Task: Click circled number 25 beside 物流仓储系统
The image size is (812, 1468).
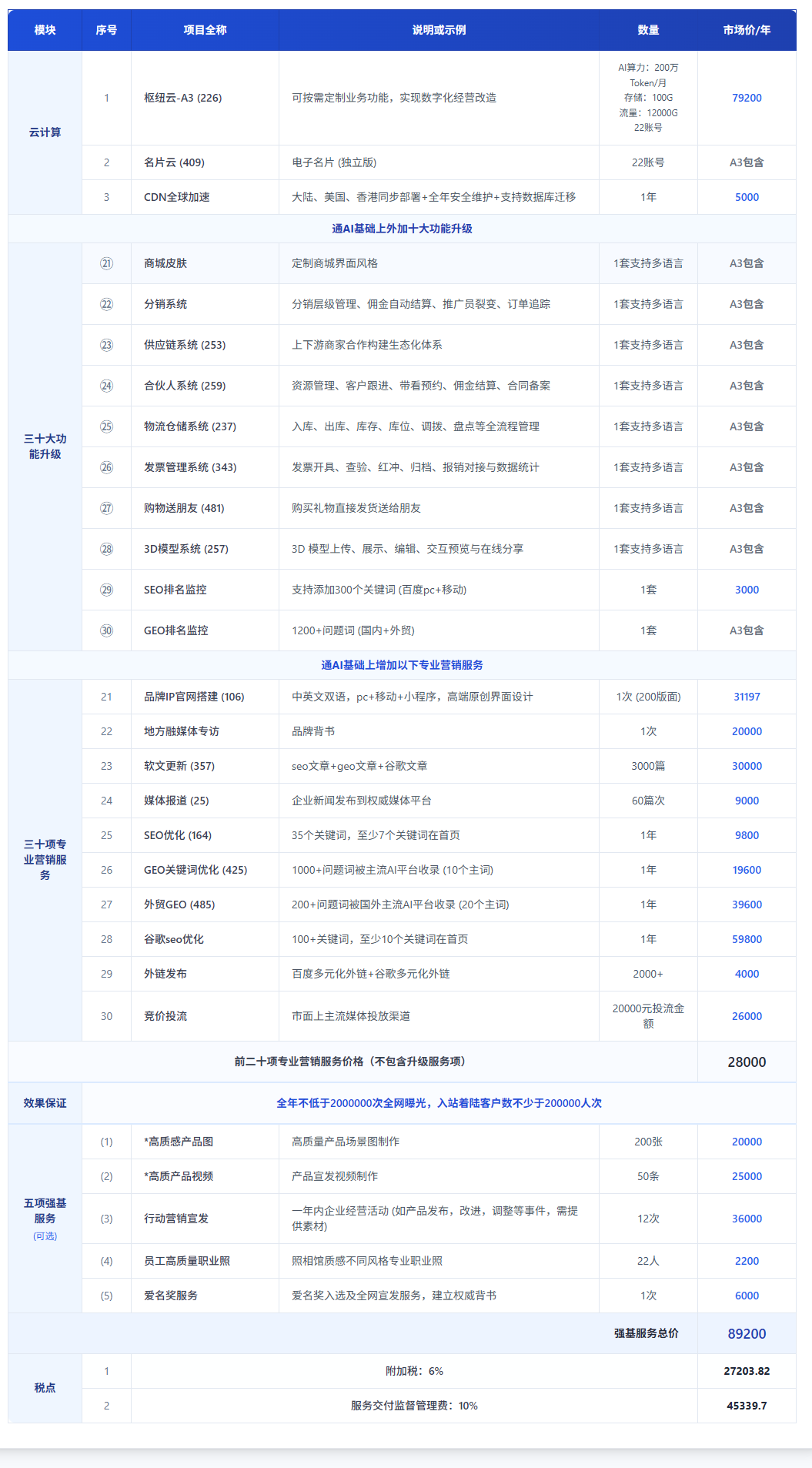Action: point(106,426)
